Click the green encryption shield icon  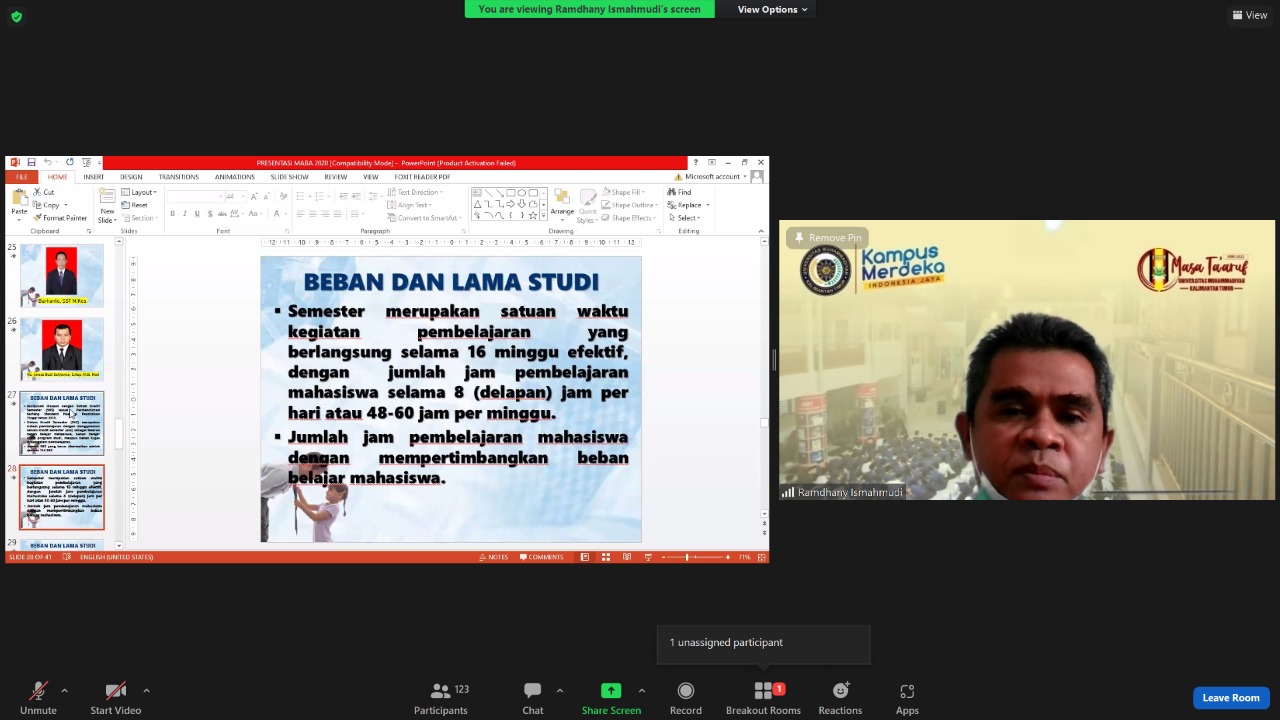tap(16, 16)
